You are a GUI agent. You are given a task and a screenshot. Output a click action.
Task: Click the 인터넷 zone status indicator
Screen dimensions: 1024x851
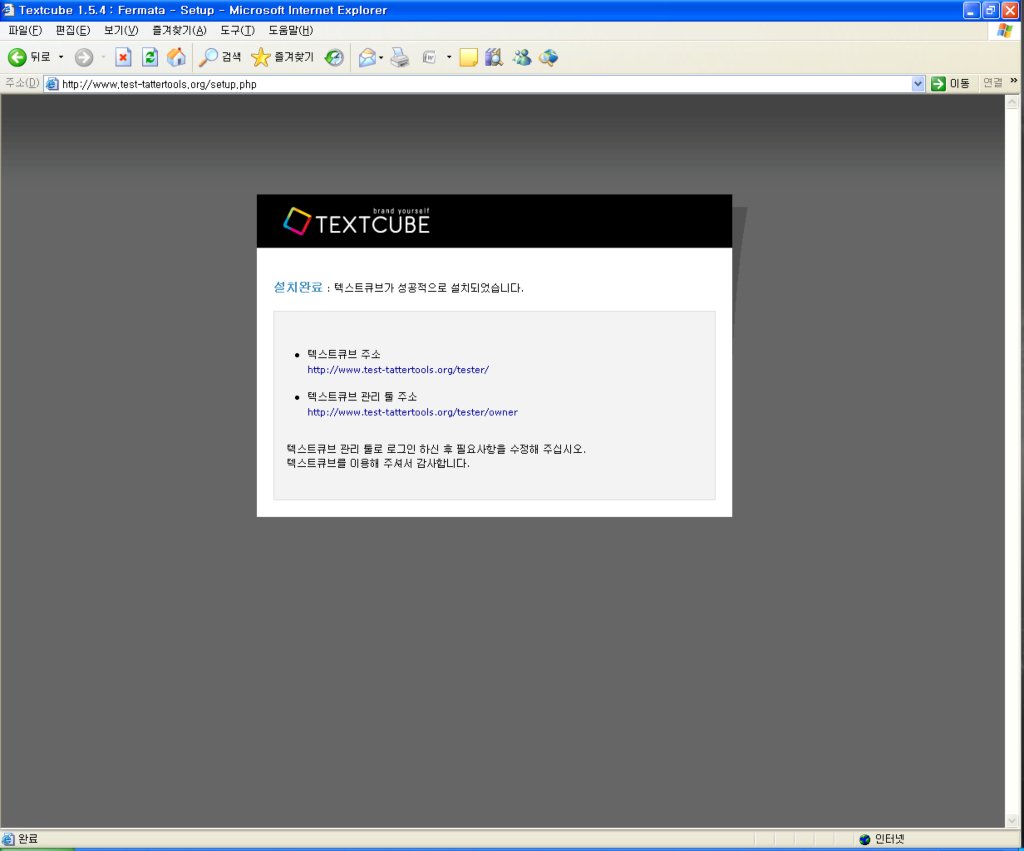(x=882, y=839)
